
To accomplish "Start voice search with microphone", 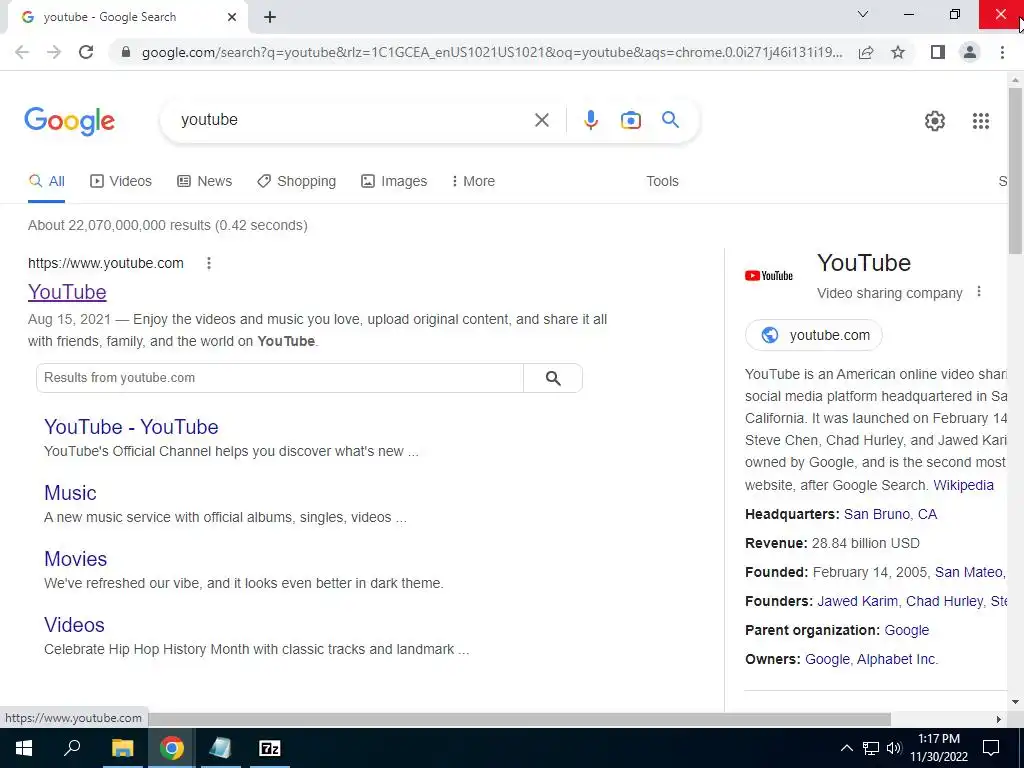I will pyautogui.click(x=591, y=120).
